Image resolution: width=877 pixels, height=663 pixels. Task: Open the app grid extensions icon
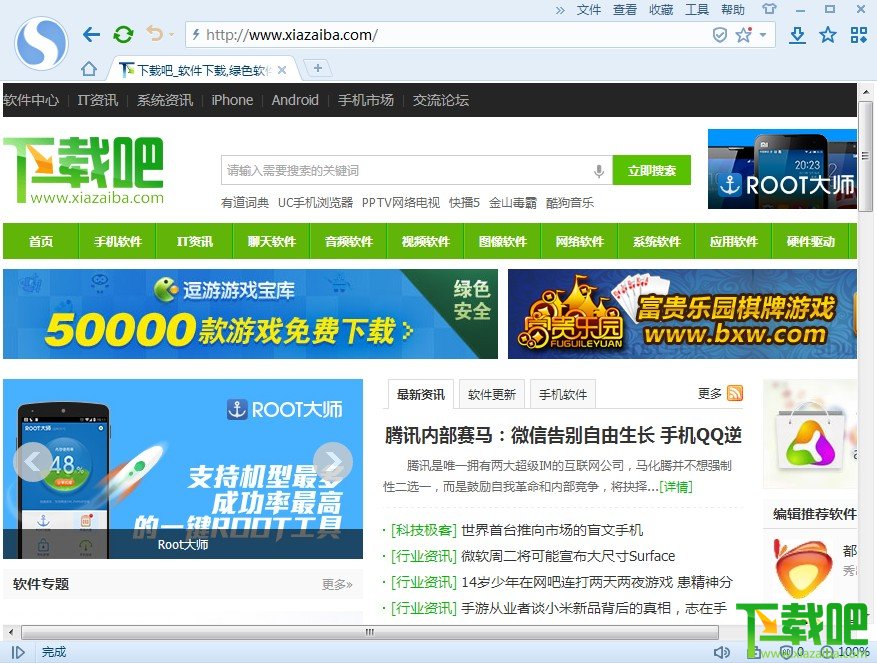click(x=859, y=35)
